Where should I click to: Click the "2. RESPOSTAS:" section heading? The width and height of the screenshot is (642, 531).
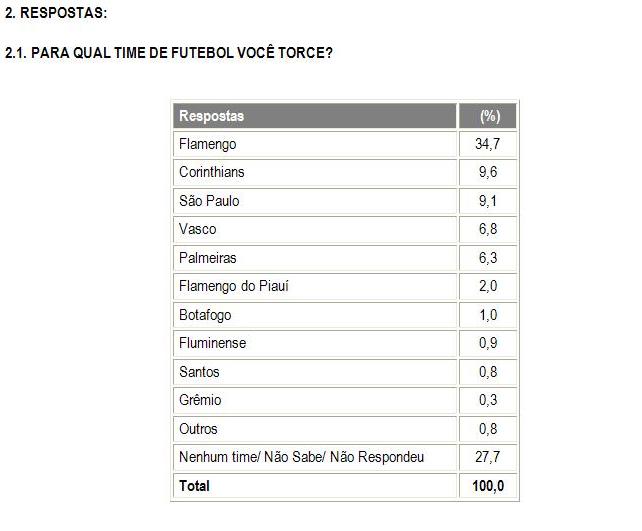click(56, 13)
